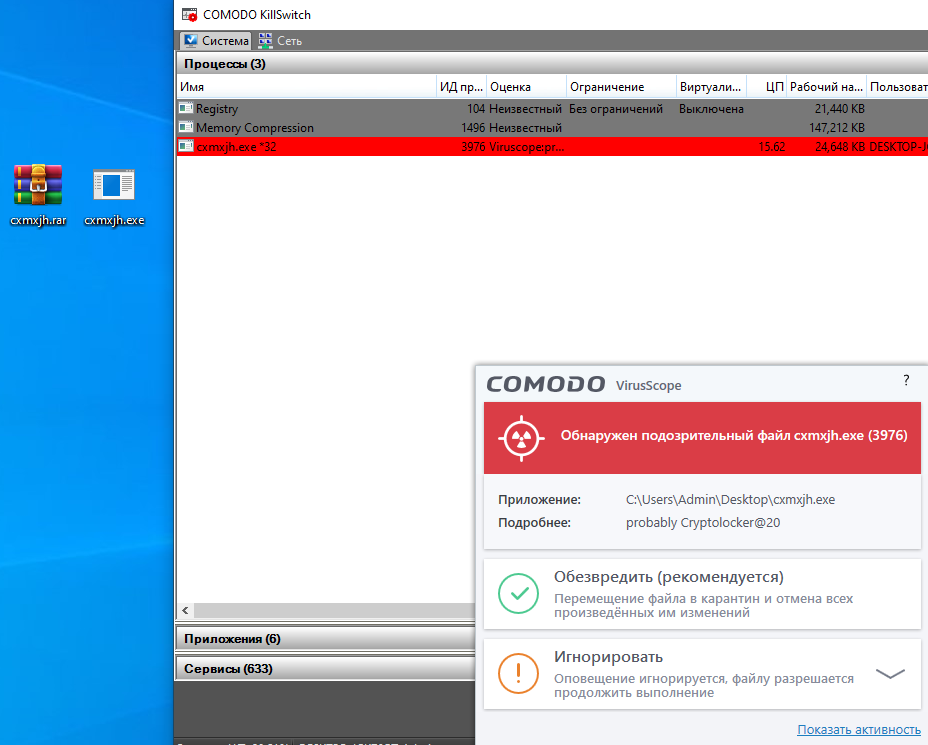Click the cxmxjh.exe process row icon
This screenshot has height=745, width=928.
(x=186, y=146)
